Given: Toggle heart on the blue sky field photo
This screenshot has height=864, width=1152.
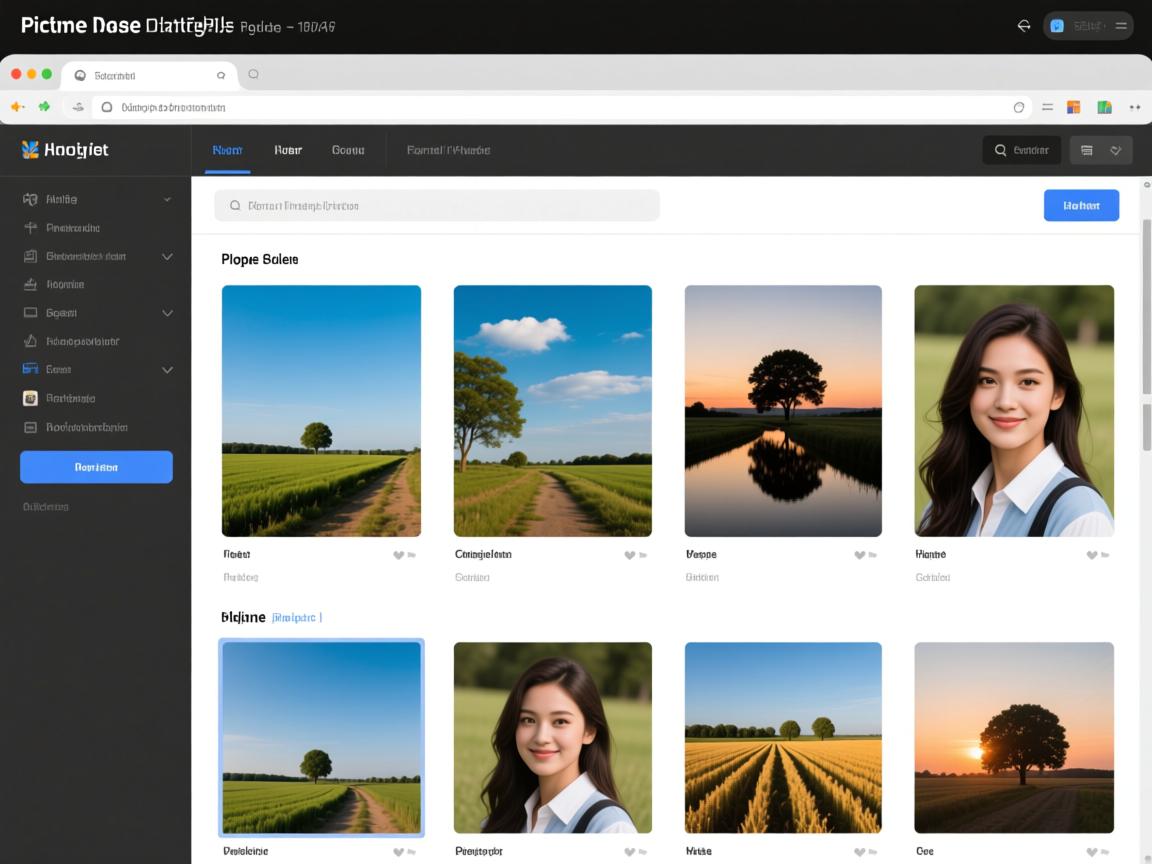Looking at the screenshot, I should (398, 555).
